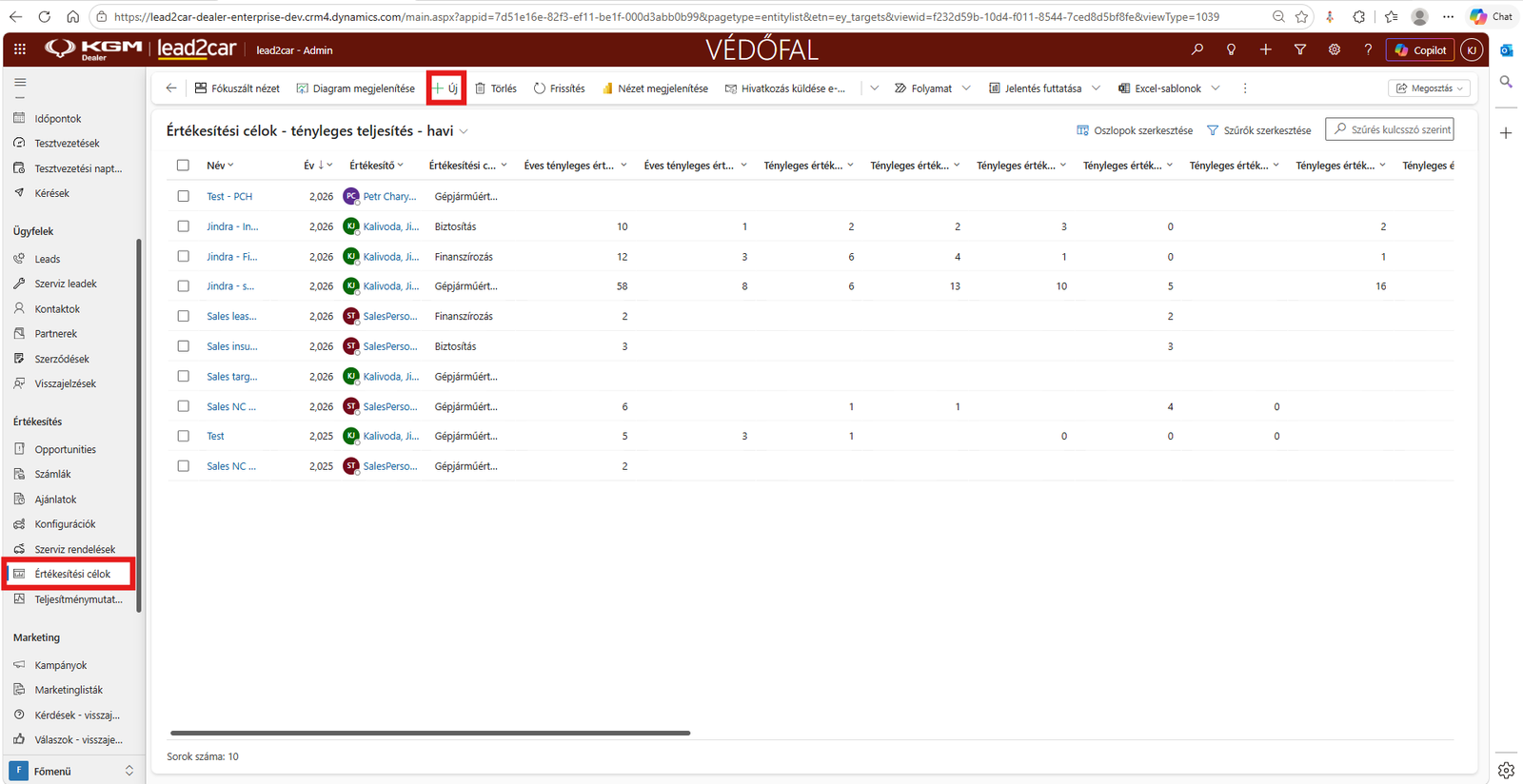Open the settings gear in header

click(1335, 49)
